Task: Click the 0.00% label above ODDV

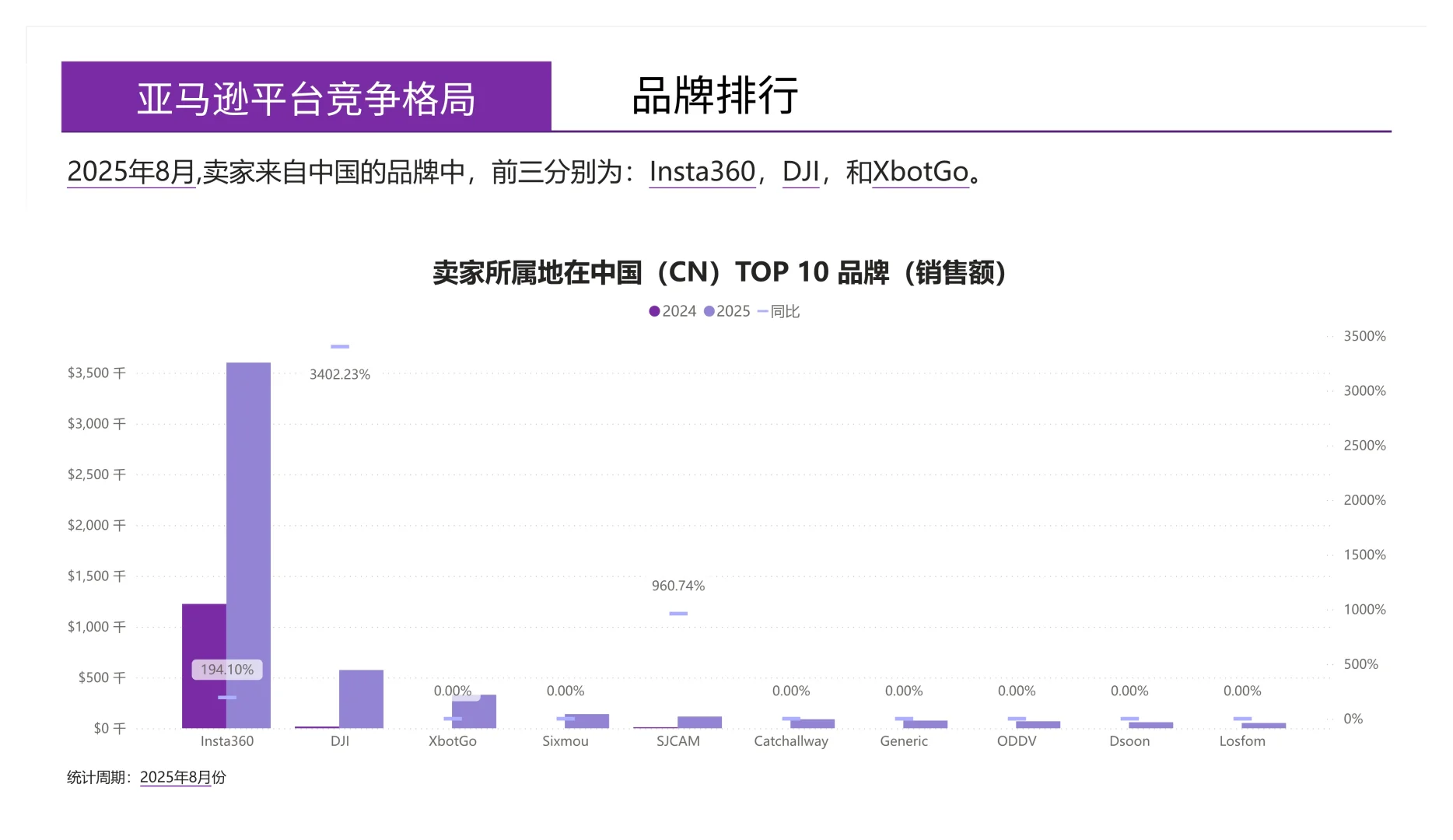Action: pyautogui.click(x=1017, y=691)
